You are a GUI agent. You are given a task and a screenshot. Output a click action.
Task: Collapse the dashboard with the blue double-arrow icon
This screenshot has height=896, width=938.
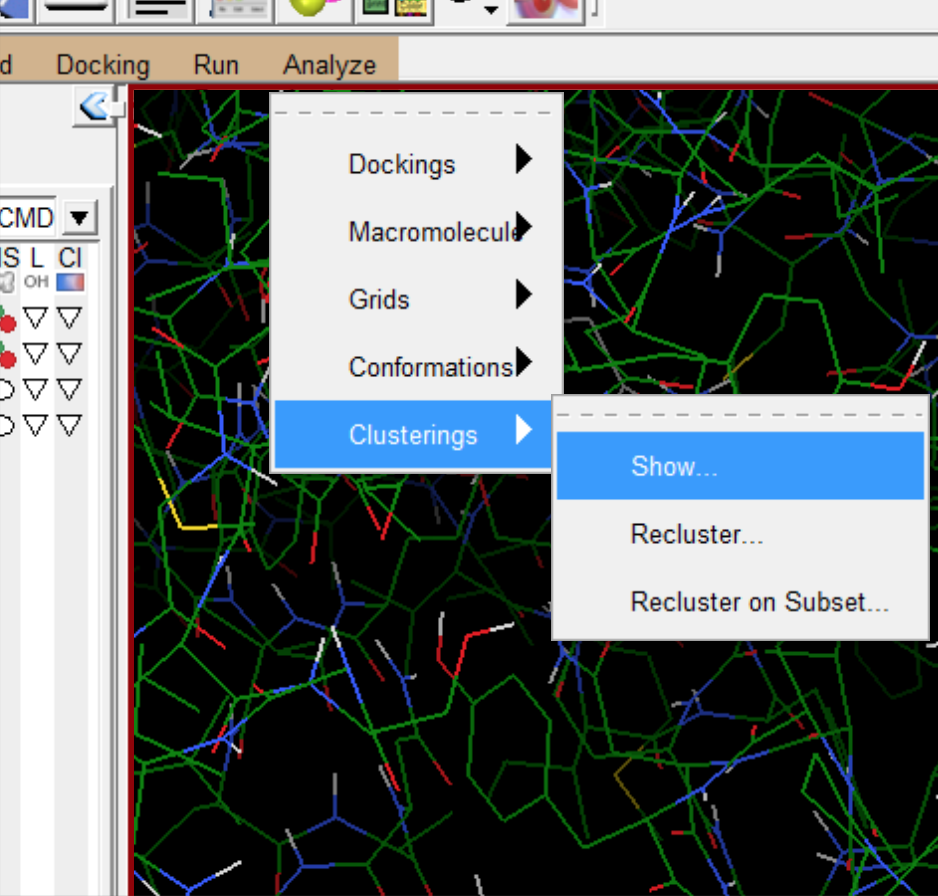tap(95, 106)
